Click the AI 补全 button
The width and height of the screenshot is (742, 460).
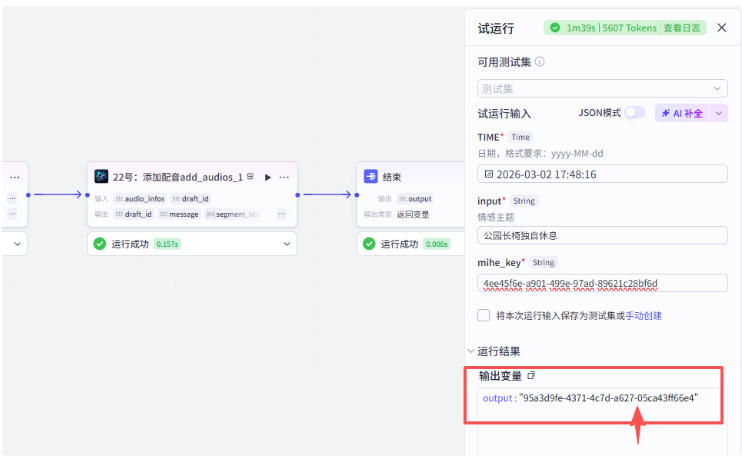point(682,113)
